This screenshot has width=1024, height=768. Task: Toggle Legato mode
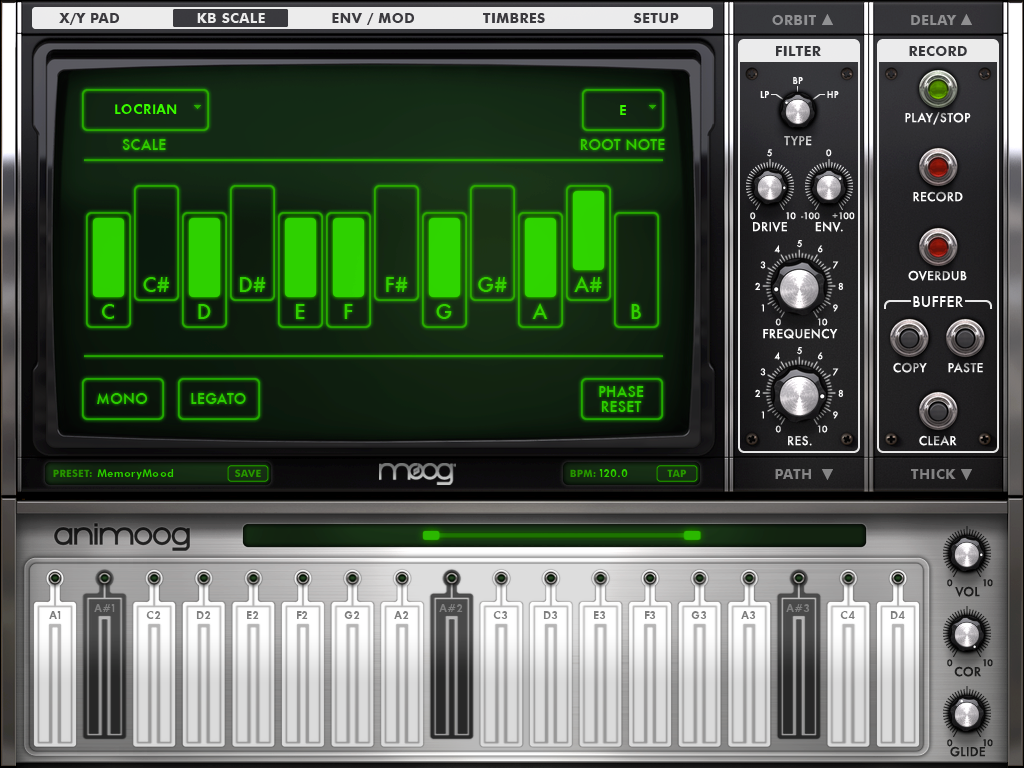coord(218,399)
